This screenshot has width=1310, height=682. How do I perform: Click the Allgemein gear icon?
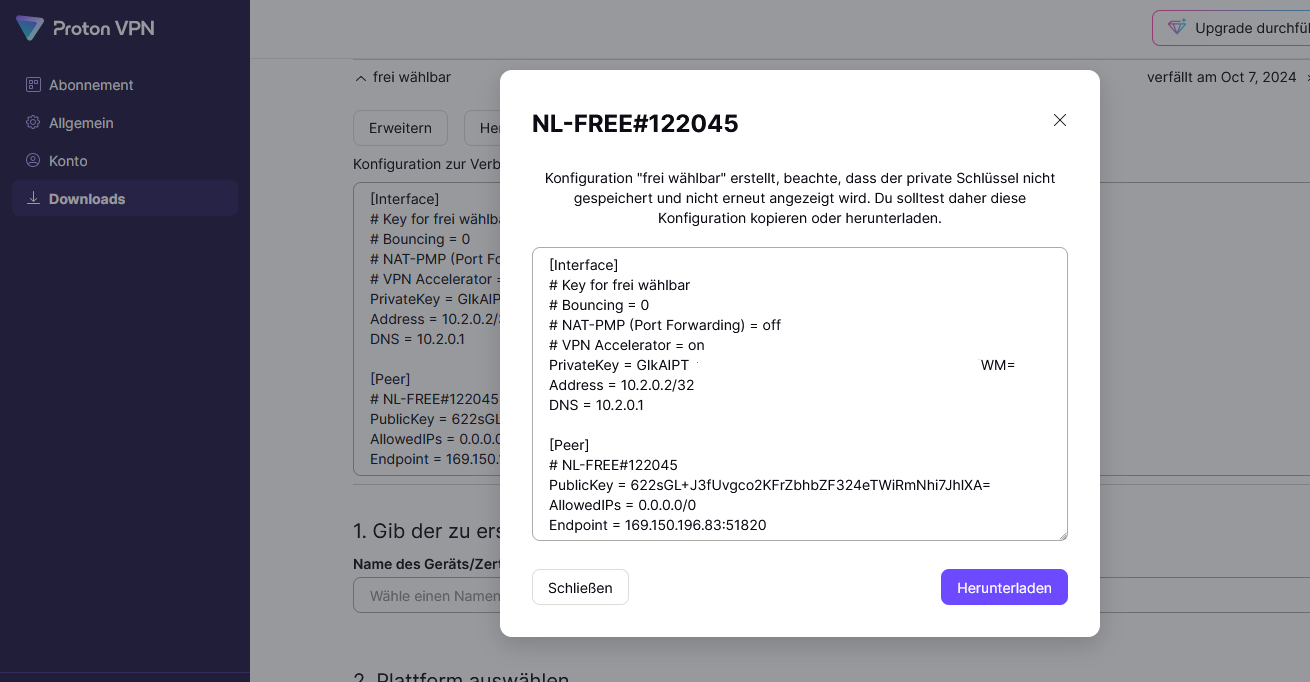tap(33, 123)
